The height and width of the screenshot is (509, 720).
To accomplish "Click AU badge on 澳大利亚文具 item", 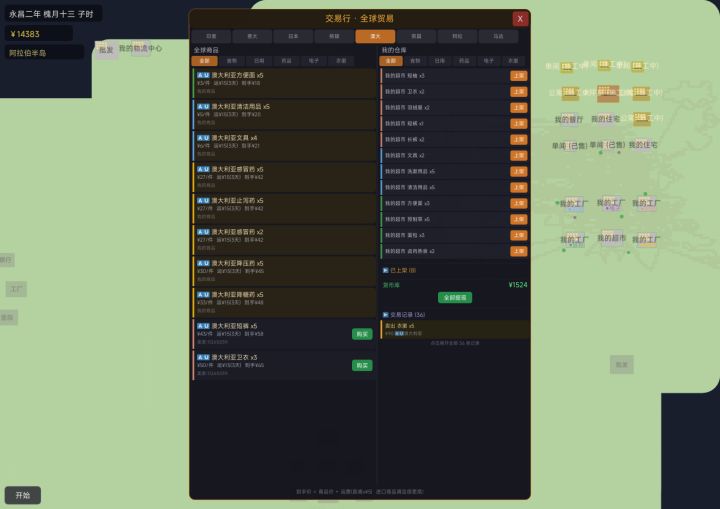I will (x=203, y=138).
